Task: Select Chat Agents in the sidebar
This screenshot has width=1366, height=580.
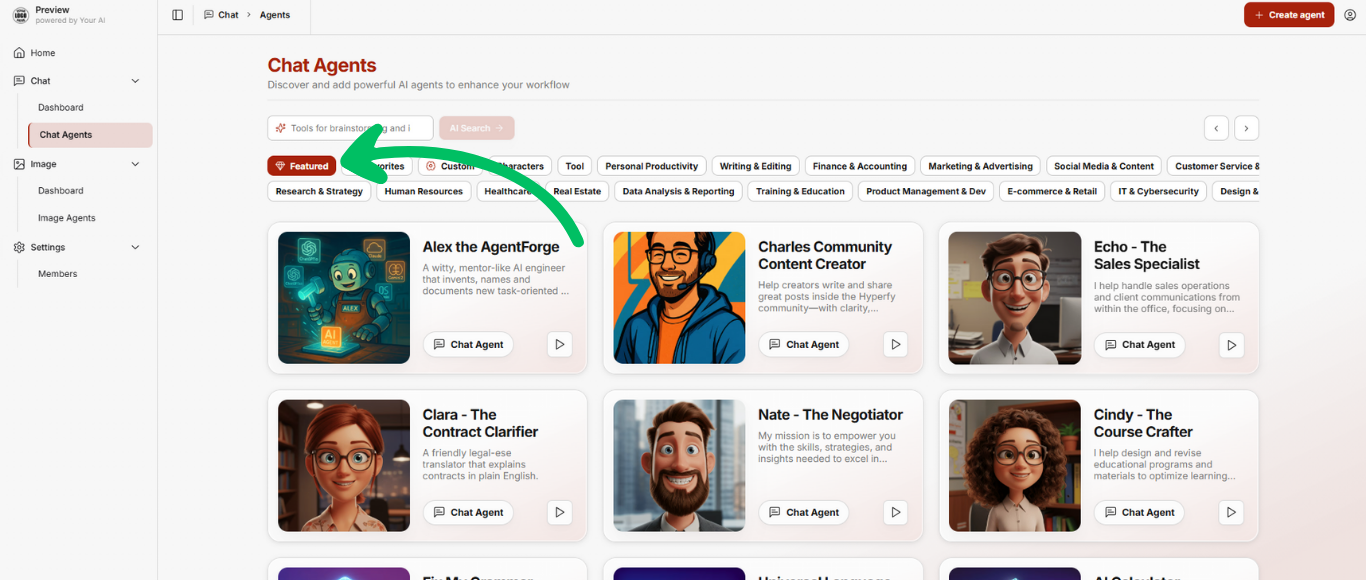Action: tap(90, 135)
